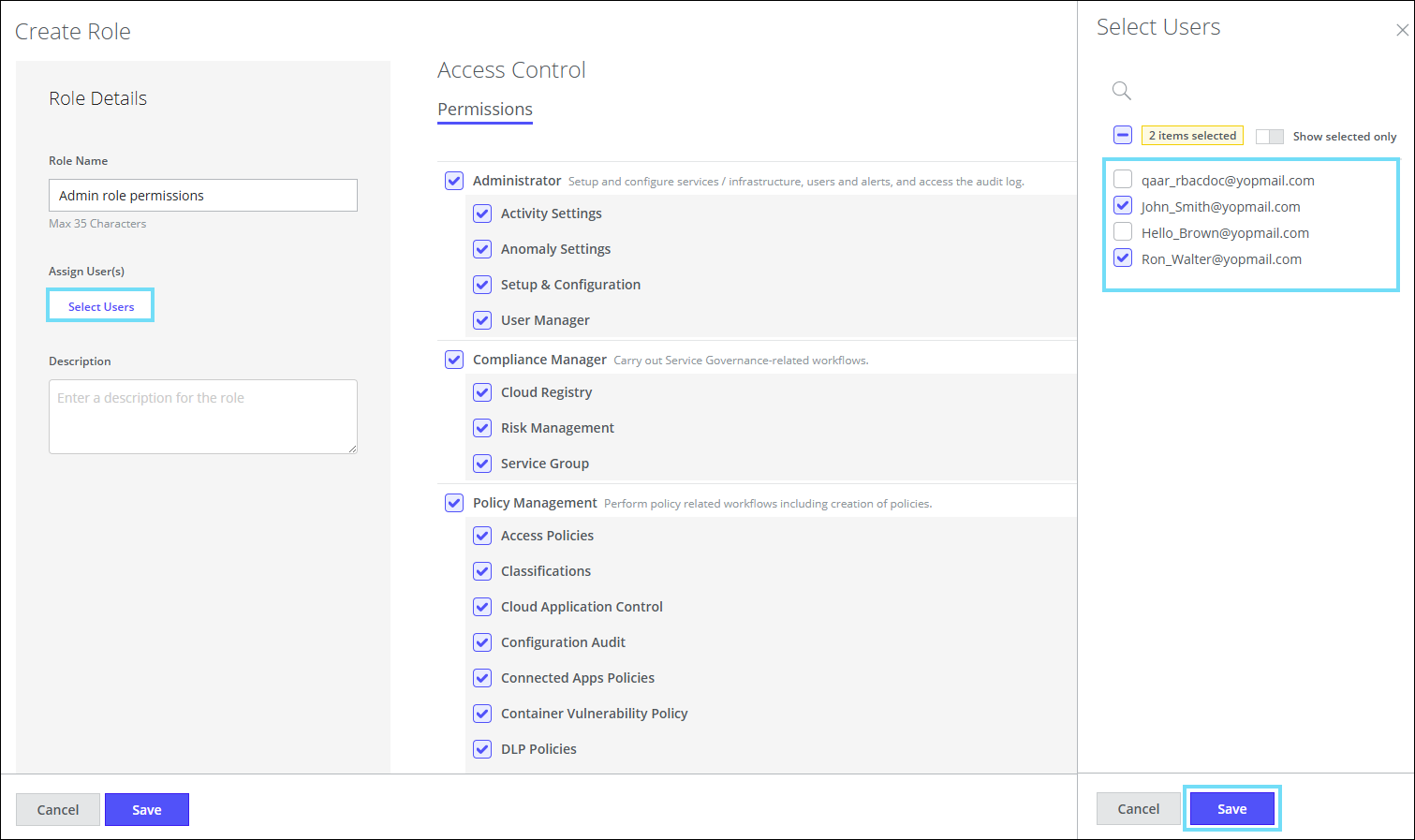Toggle Compliance Manager permission checkbox

click(454, 360)
